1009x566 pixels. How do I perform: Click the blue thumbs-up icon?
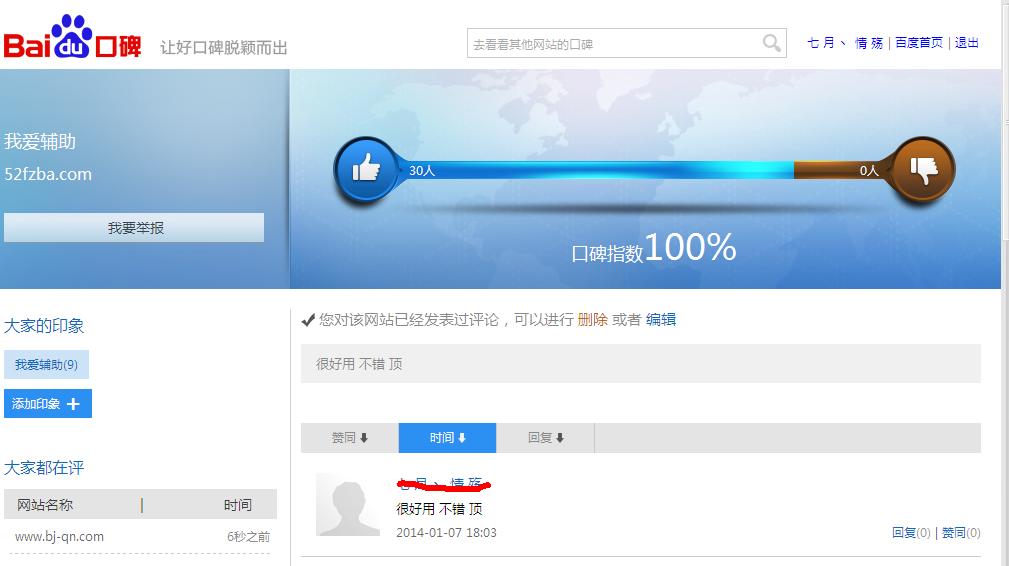366,170
